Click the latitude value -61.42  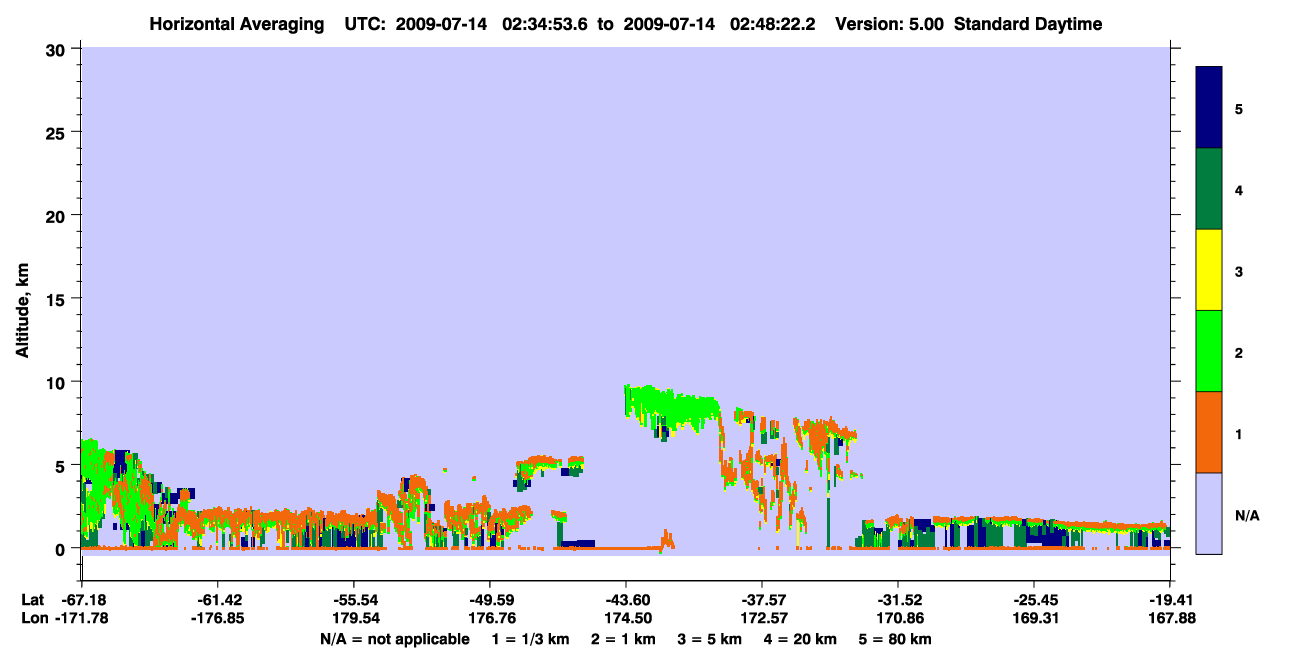(218, 600)
